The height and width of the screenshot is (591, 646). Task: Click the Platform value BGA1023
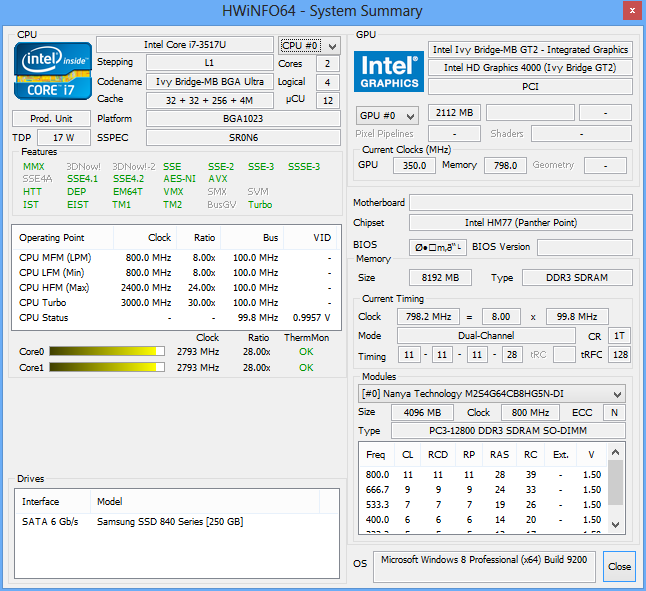(243, 119)
